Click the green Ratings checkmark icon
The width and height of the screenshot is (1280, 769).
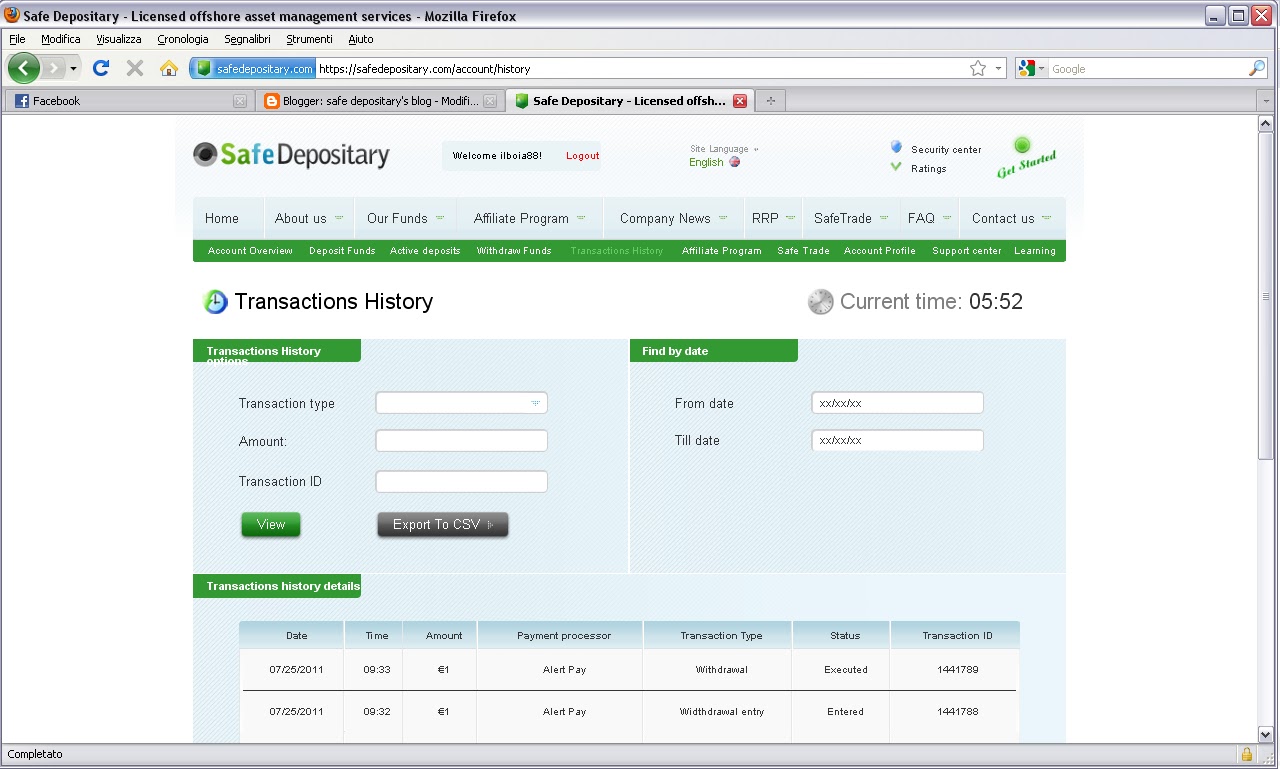tap(895, 168)
